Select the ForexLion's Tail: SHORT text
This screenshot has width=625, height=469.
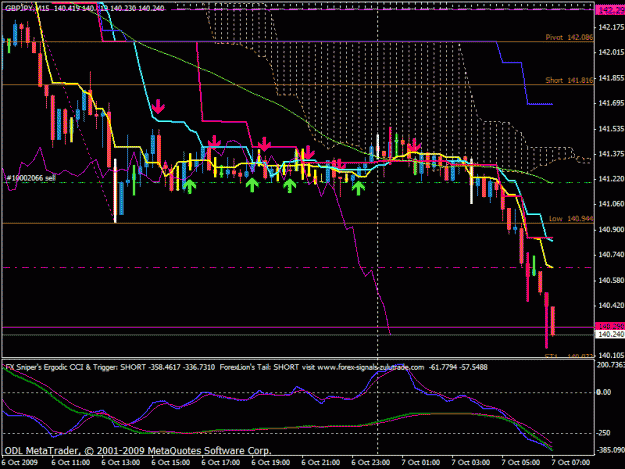coord(259,367)
